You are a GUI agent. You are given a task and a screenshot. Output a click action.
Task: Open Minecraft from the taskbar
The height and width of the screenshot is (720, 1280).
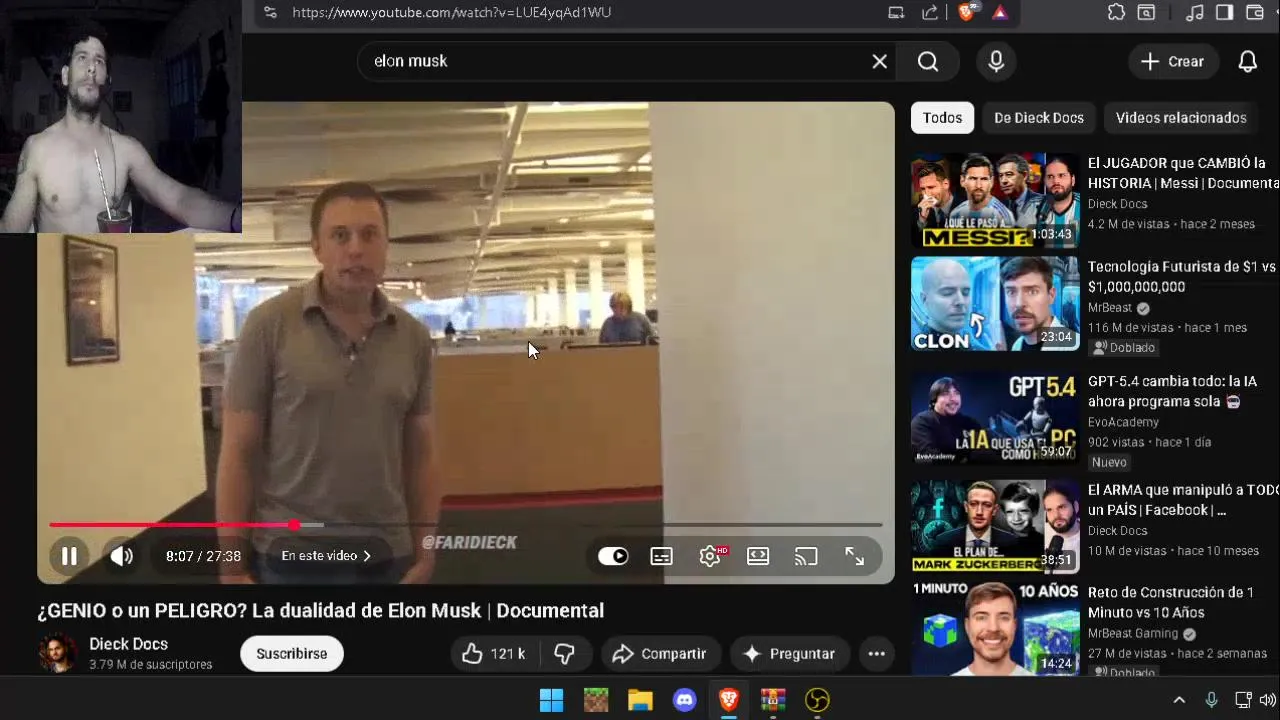tap(596, 700)
